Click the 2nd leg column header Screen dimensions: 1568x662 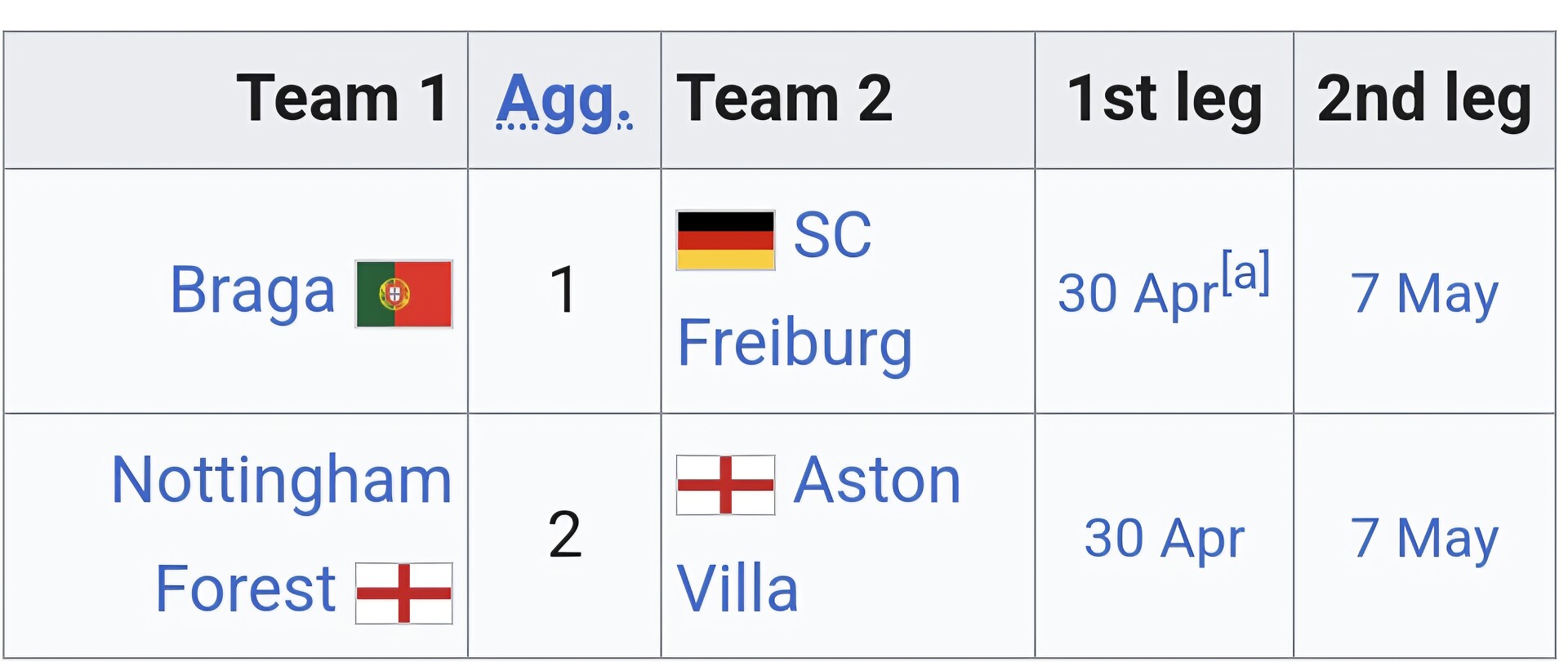[1424, 99]
